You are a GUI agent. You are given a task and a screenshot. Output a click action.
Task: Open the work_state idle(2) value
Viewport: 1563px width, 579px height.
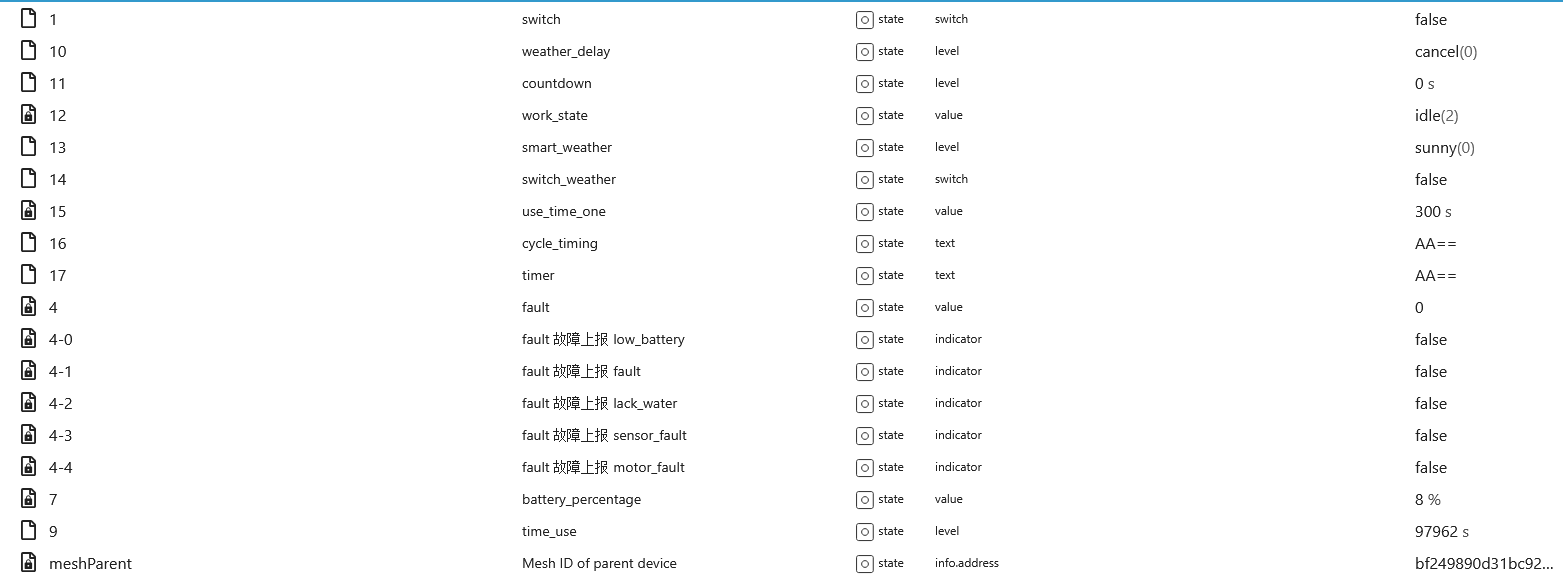(1436, 115)
